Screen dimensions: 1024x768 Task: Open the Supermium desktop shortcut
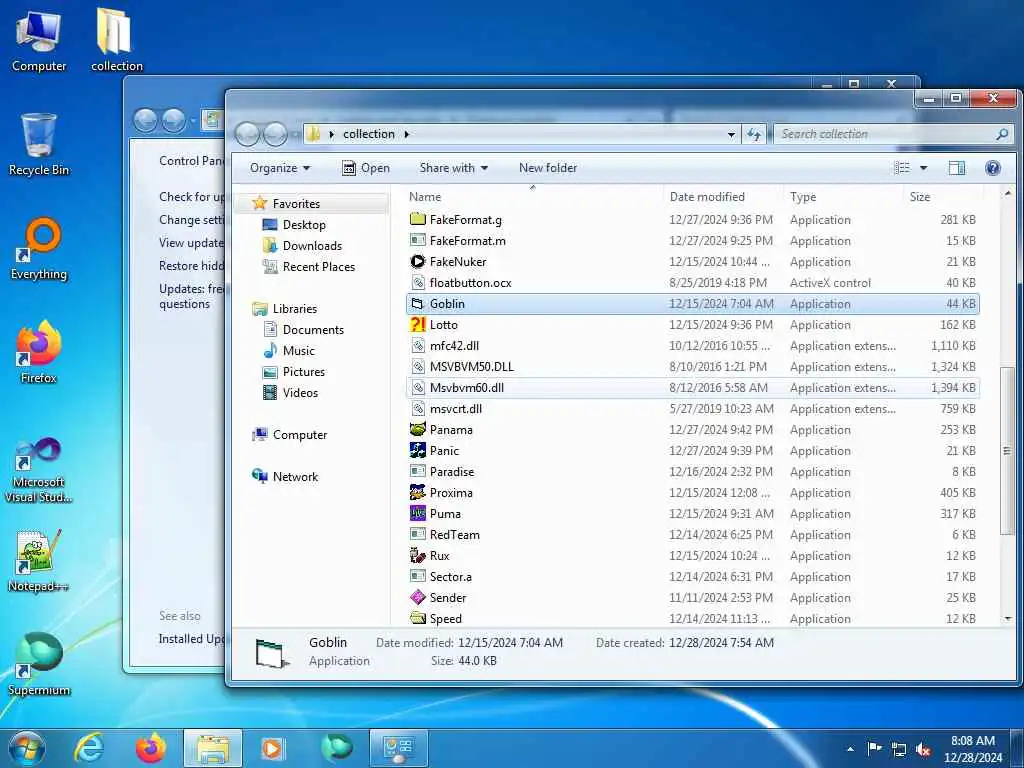point(39,665)
